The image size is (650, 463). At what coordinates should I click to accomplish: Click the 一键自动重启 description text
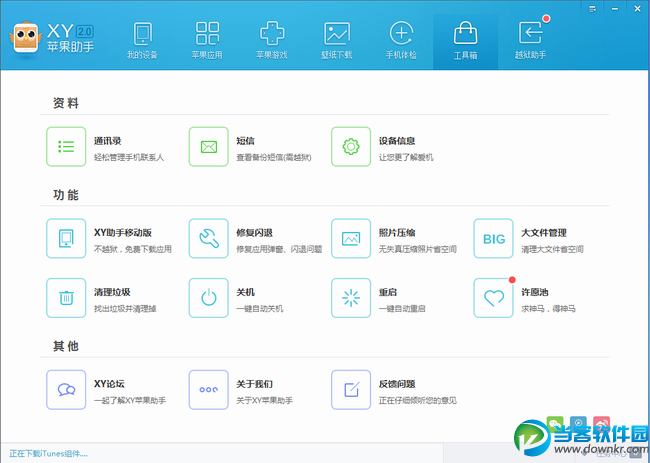point(402,309)
